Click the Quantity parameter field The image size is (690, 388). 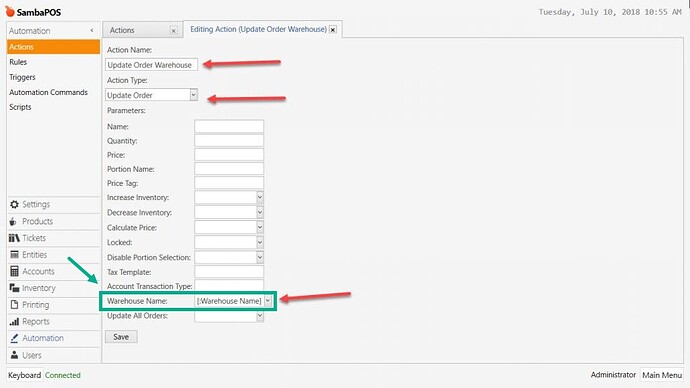[x=229, y=141]
